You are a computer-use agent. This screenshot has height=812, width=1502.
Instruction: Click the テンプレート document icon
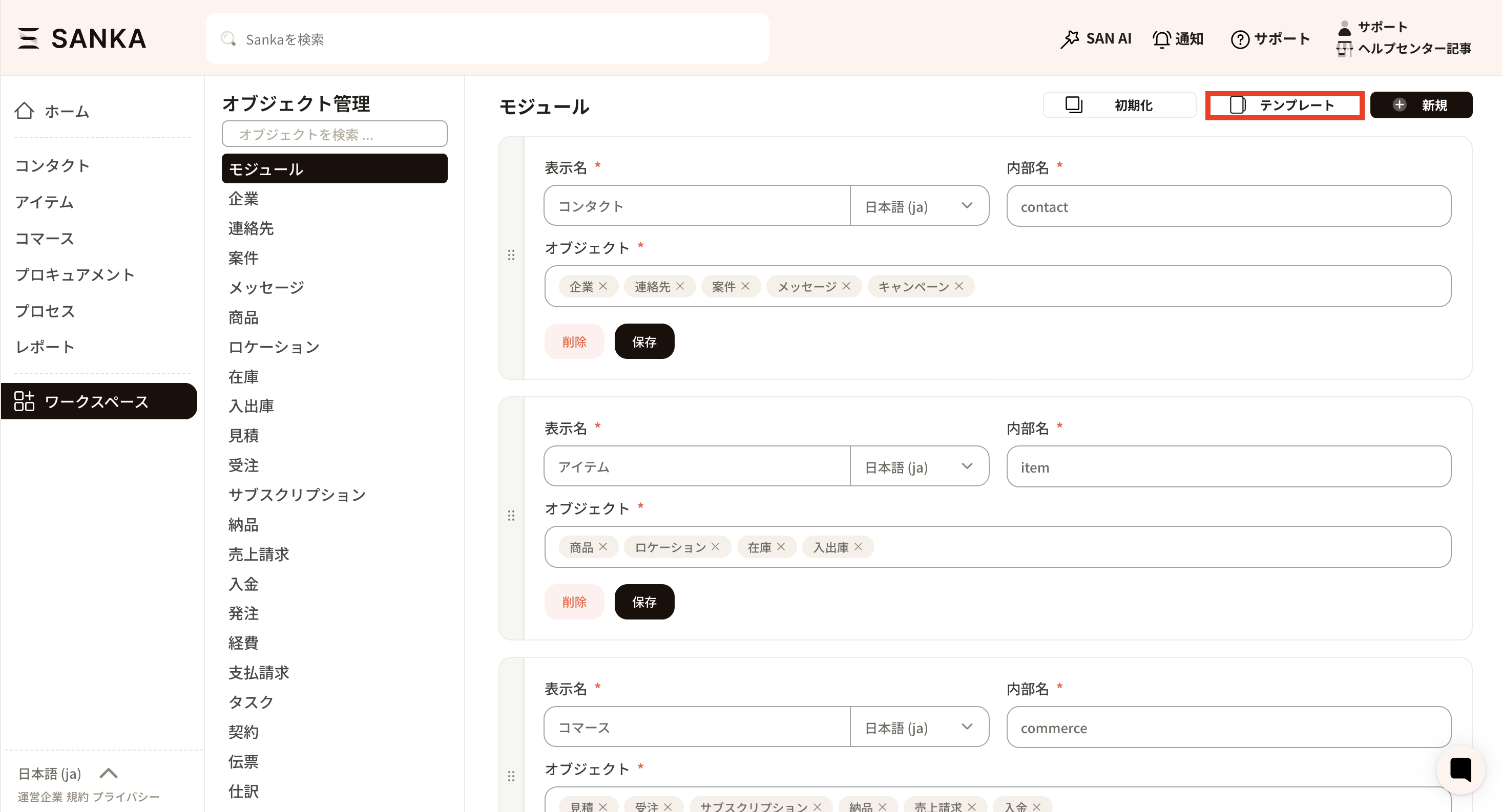point(1237,105)
